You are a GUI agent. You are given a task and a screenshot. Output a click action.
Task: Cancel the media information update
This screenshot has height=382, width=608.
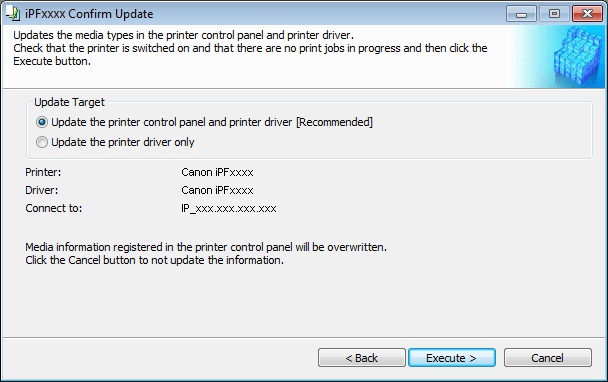point(548,358)
